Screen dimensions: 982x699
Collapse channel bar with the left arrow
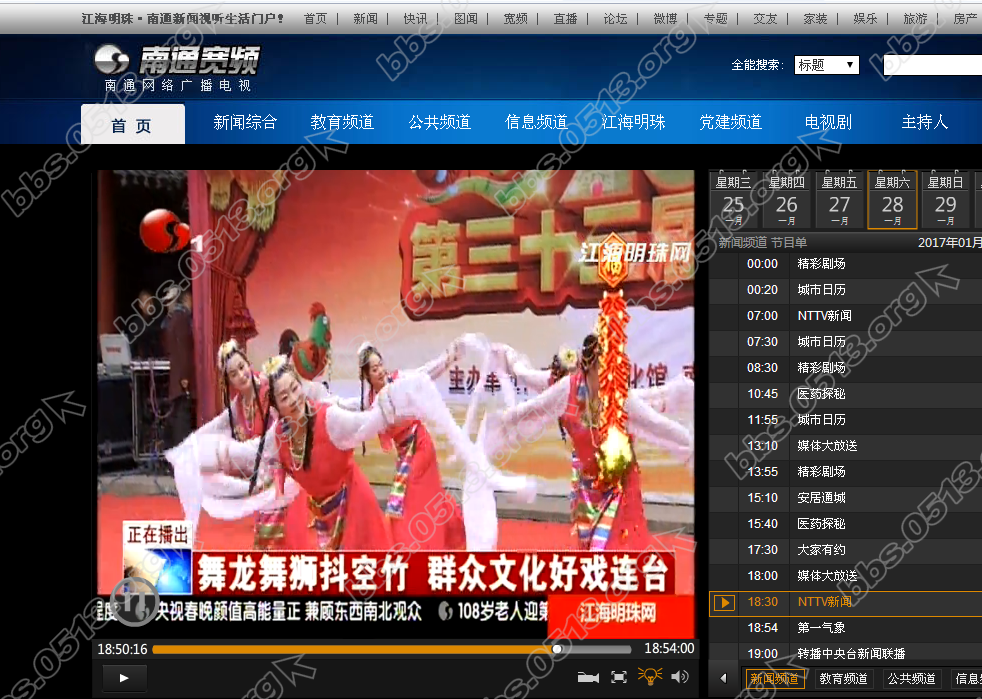click(x=722, y=679)
